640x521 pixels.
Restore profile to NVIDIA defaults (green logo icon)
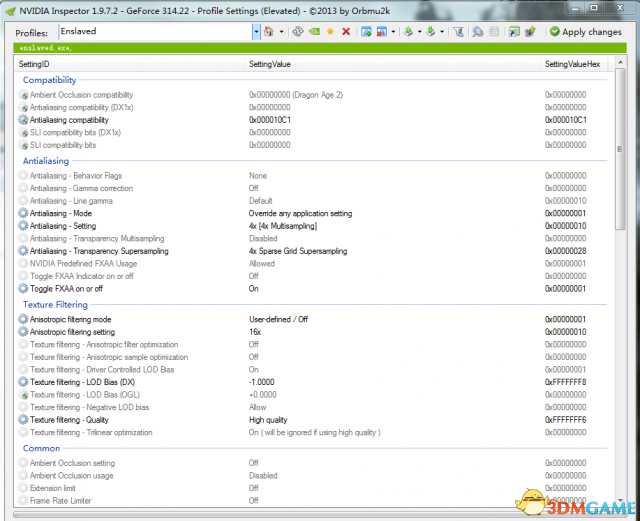point(314,32)
